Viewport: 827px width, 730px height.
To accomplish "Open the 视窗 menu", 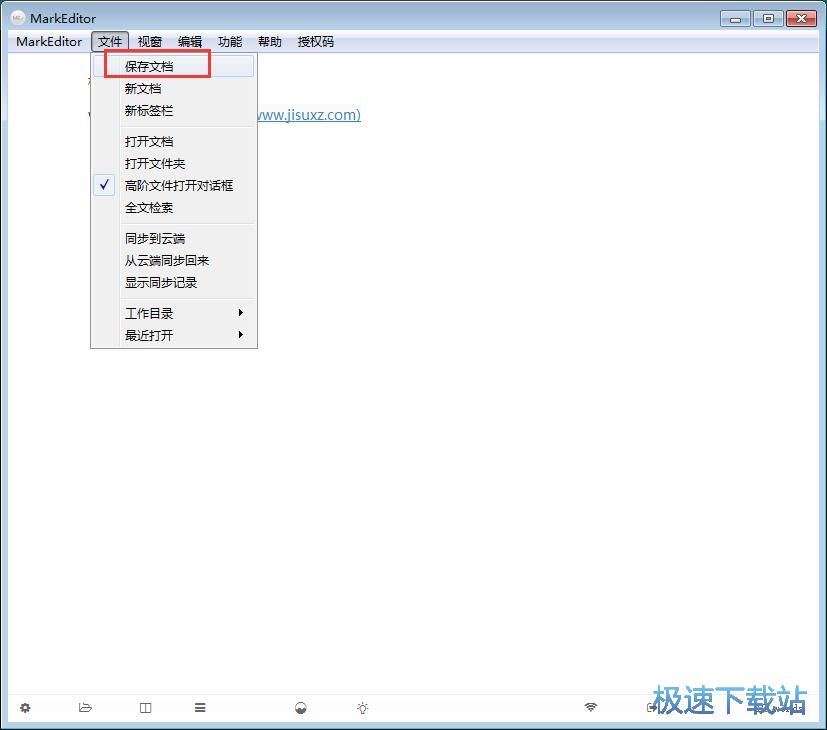I will point(149,42).
